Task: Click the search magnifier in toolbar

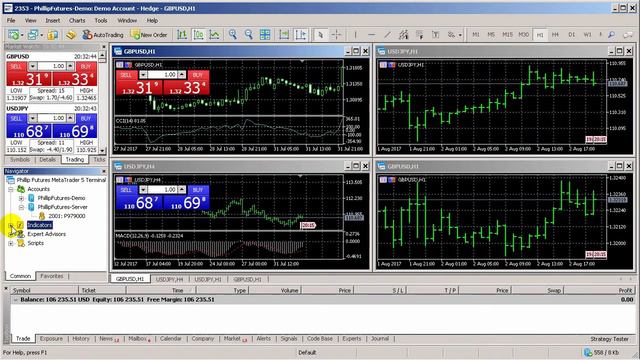Action: [x=611, y=35]
